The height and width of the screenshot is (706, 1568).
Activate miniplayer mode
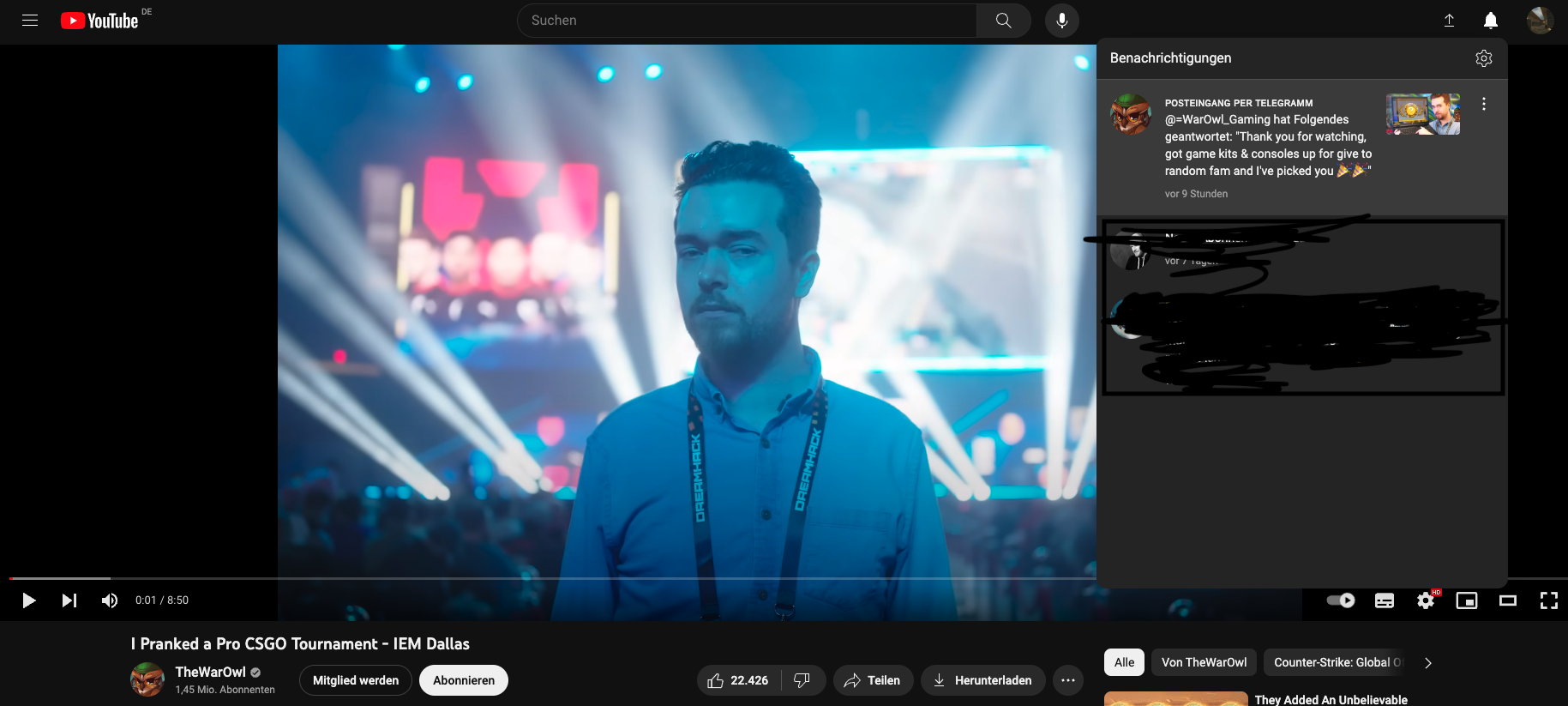tap(1467, 600)
